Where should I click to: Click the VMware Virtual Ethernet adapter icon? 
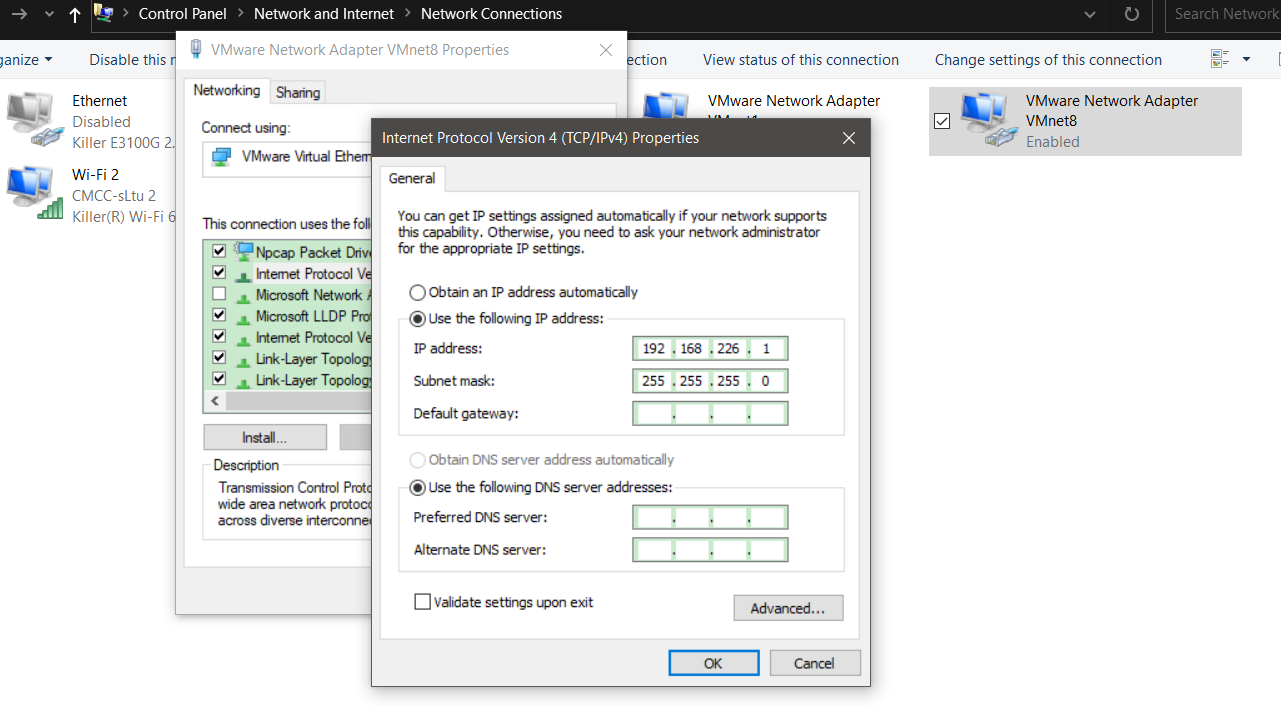coord(221,157)
